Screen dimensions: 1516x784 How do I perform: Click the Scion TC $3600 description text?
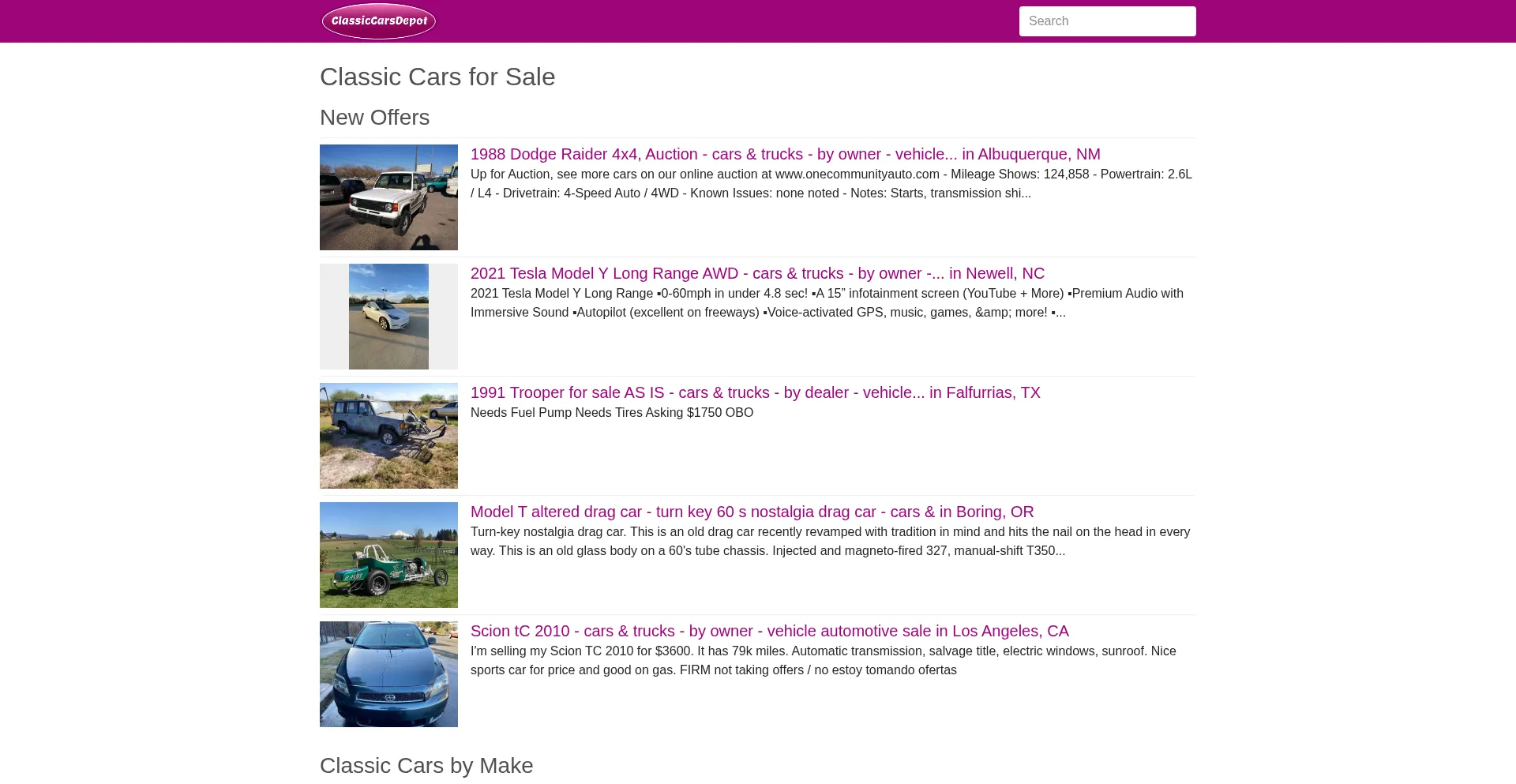tap(823, 660)
